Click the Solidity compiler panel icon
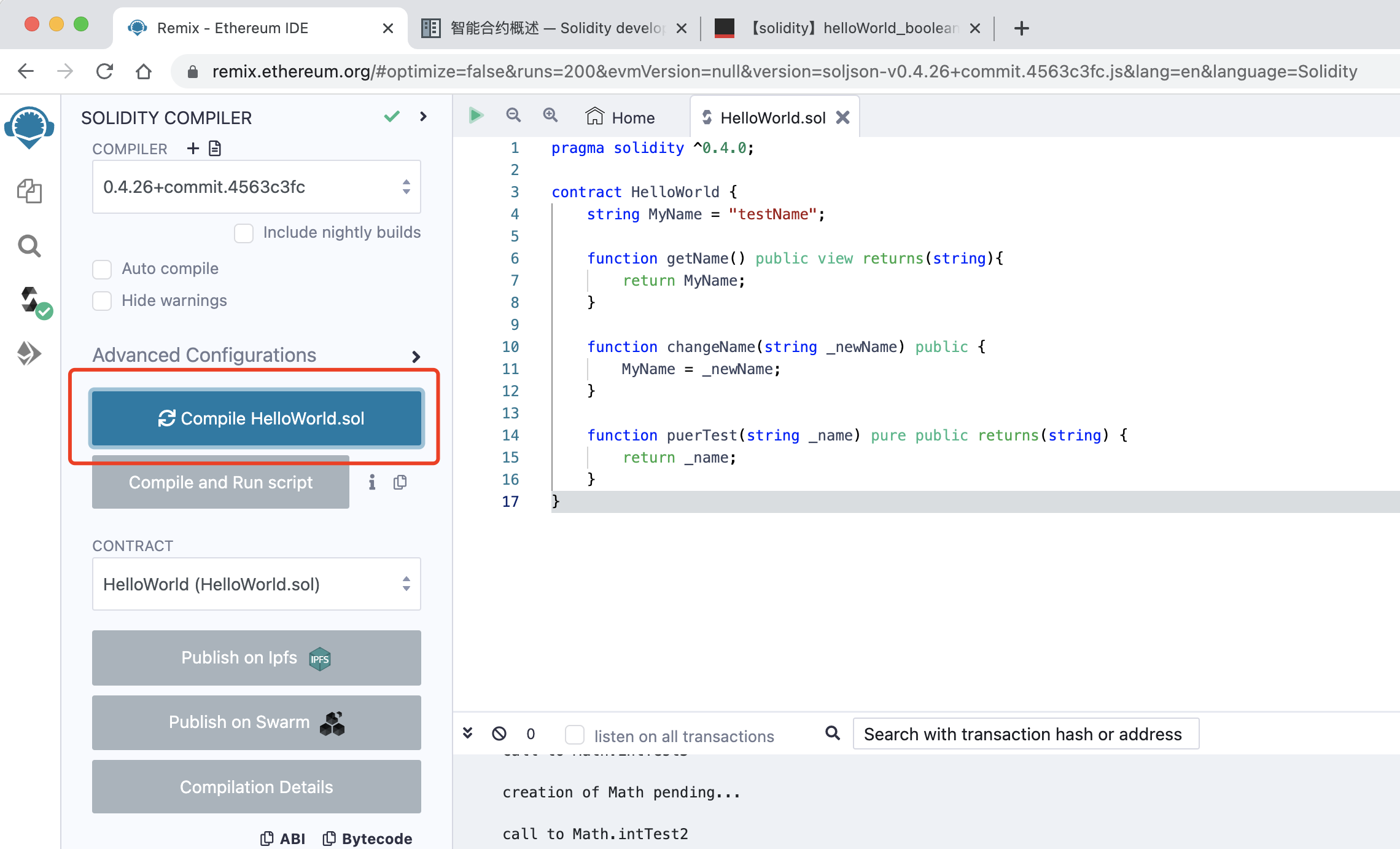The width and height of the screenshot is (1400, 849). pos(30,299)
